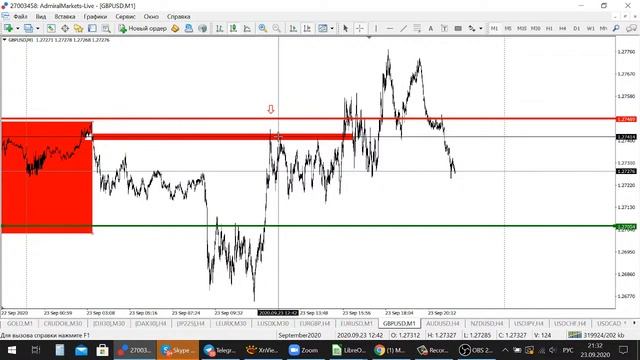Switch to M1 timeframe
This screenshot has height=360, width=640.
click(x=494, y=28)
